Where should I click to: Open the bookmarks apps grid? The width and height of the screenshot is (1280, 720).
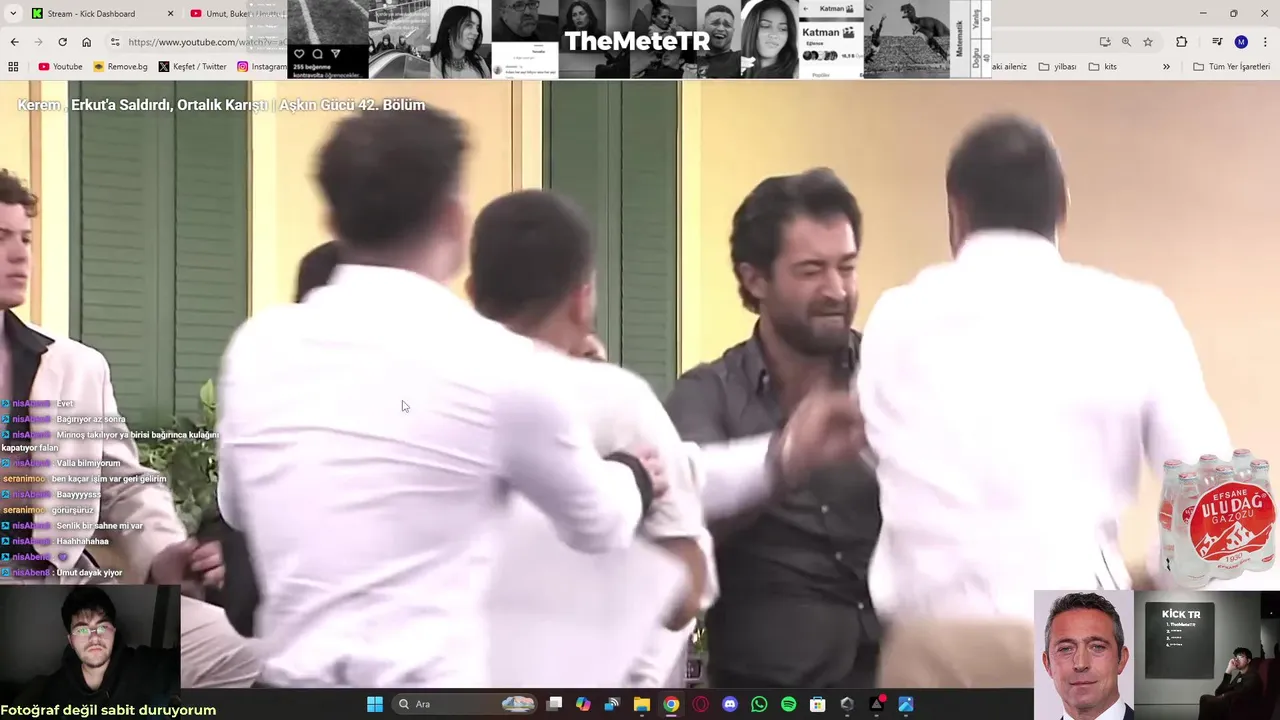(x=13, y=67)
